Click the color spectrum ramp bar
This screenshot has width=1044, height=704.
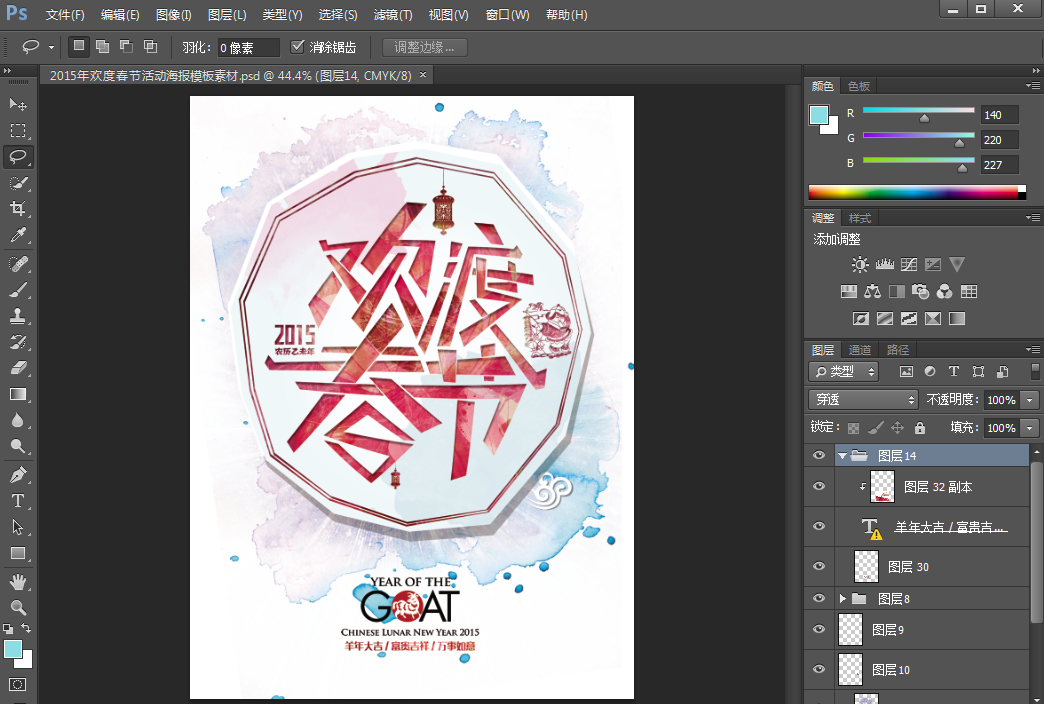[x=917, y=192]
